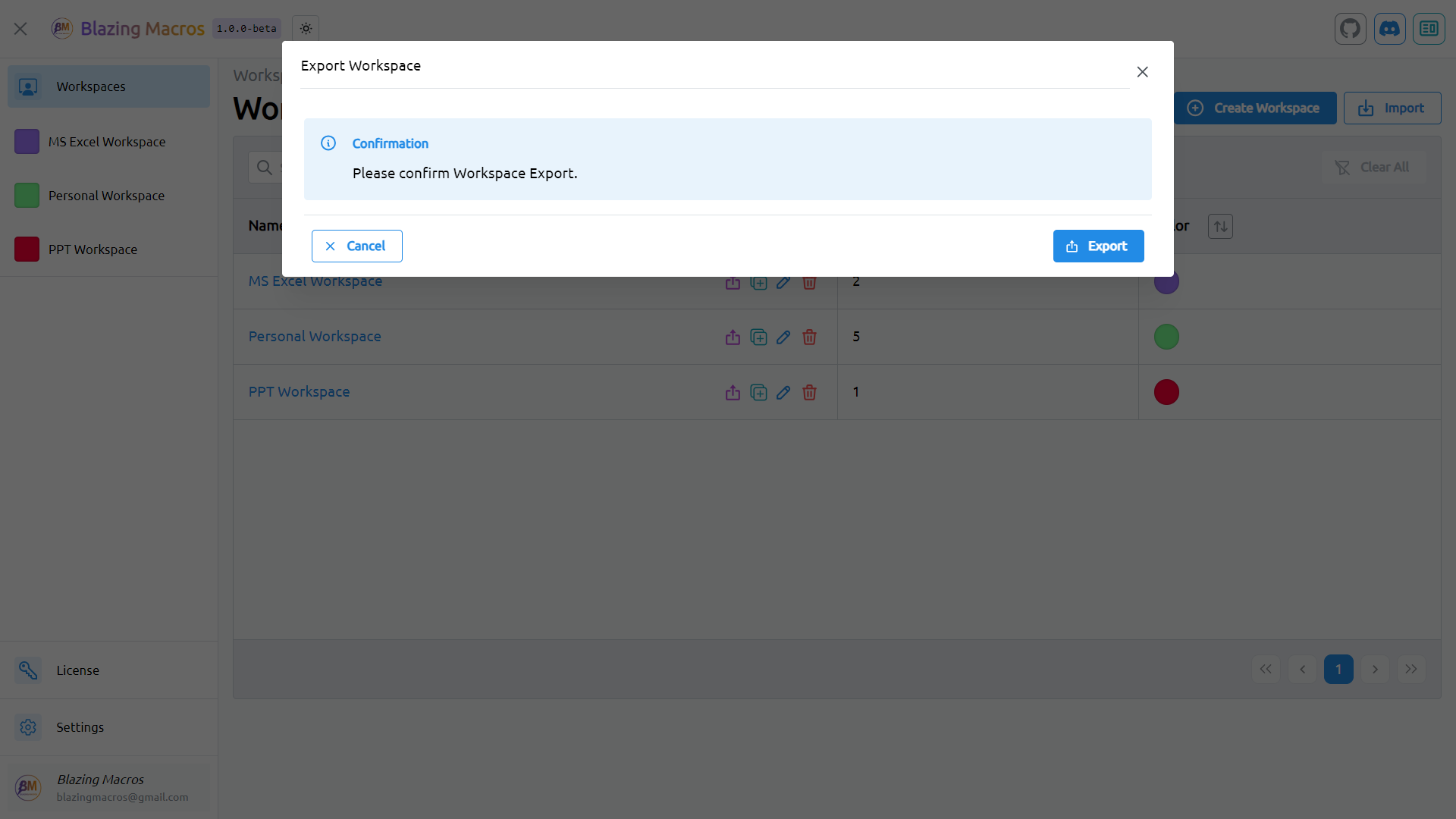Image resolution: width=1456 pixels, height=819 pixels.
Task: Open the PPT Workspace link in the table
Action: tap(299, 392)
